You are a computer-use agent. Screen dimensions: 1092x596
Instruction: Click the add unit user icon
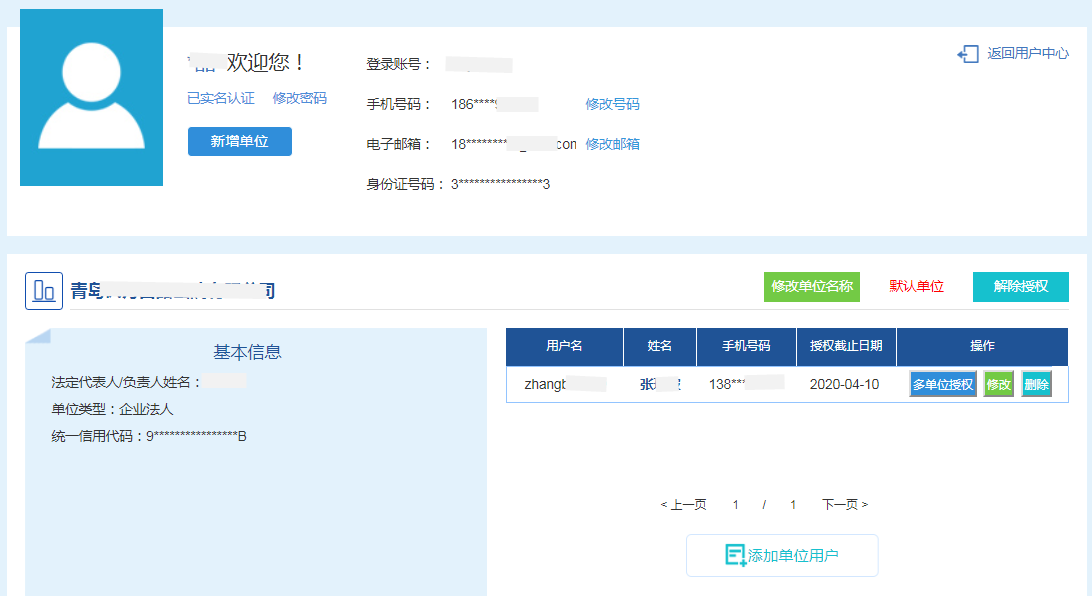click(735, 556)
